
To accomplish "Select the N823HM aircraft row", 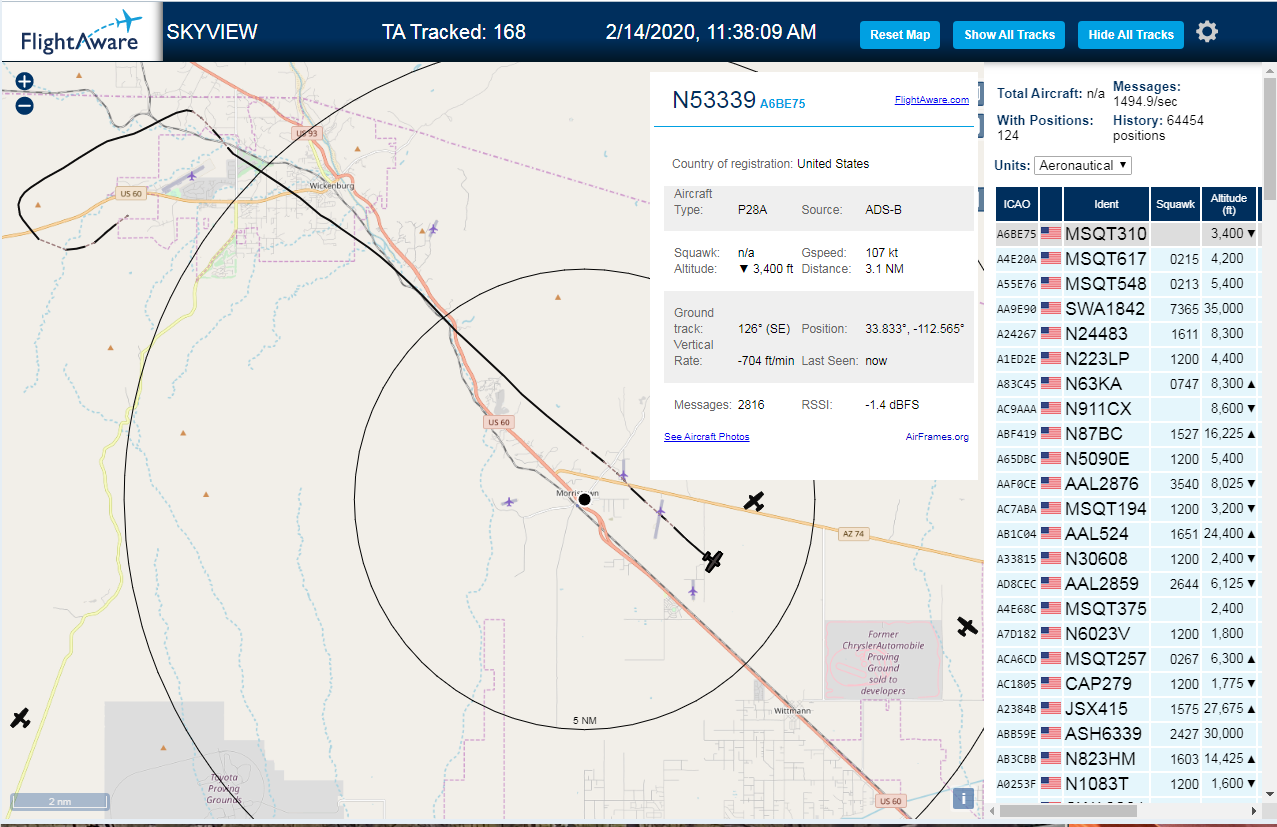I will 1127,759.
